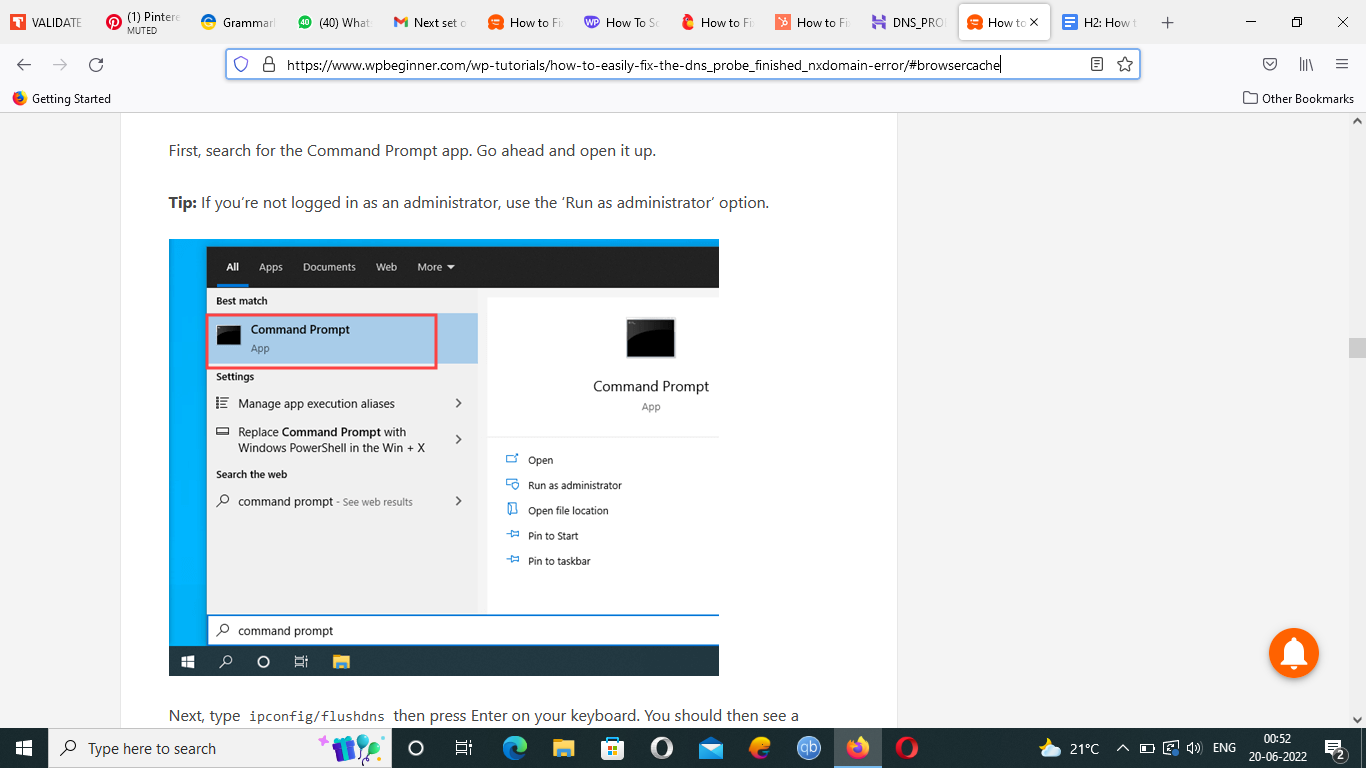Open the Firefox application hamburger menu
1366x768 pixels.
1342,64
